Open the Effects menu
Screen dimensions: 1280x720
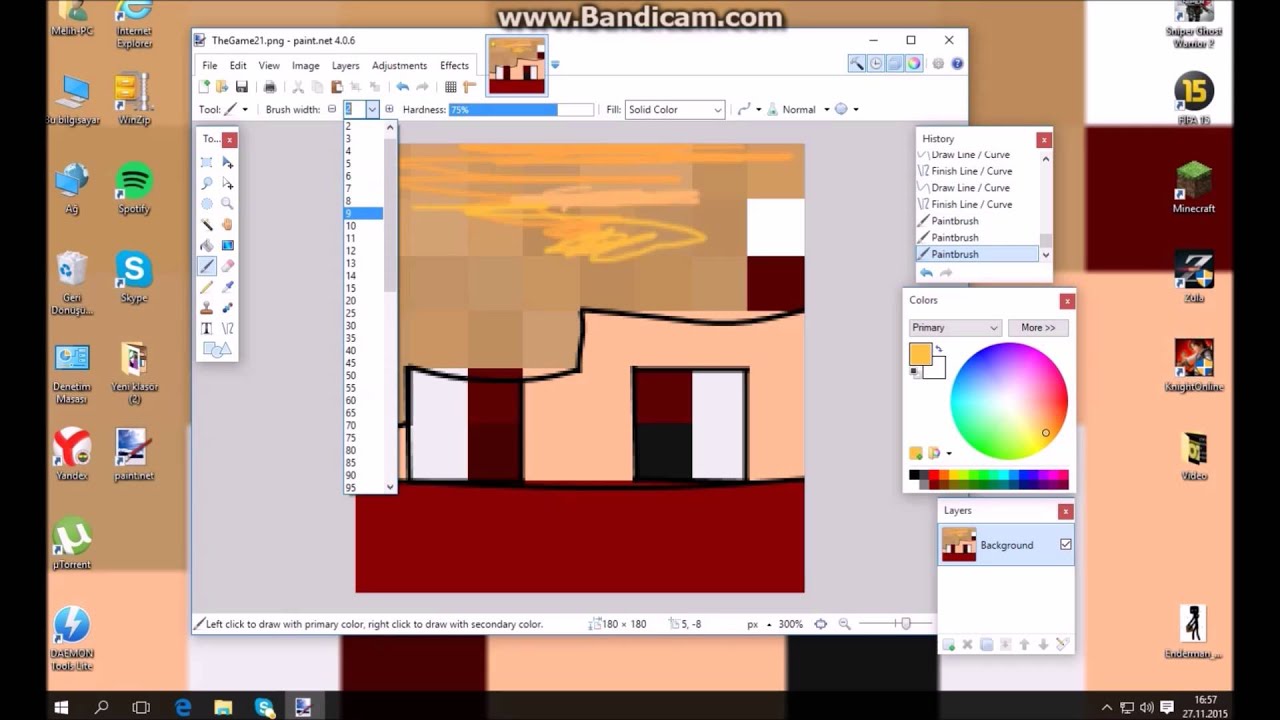click(454, 66)
